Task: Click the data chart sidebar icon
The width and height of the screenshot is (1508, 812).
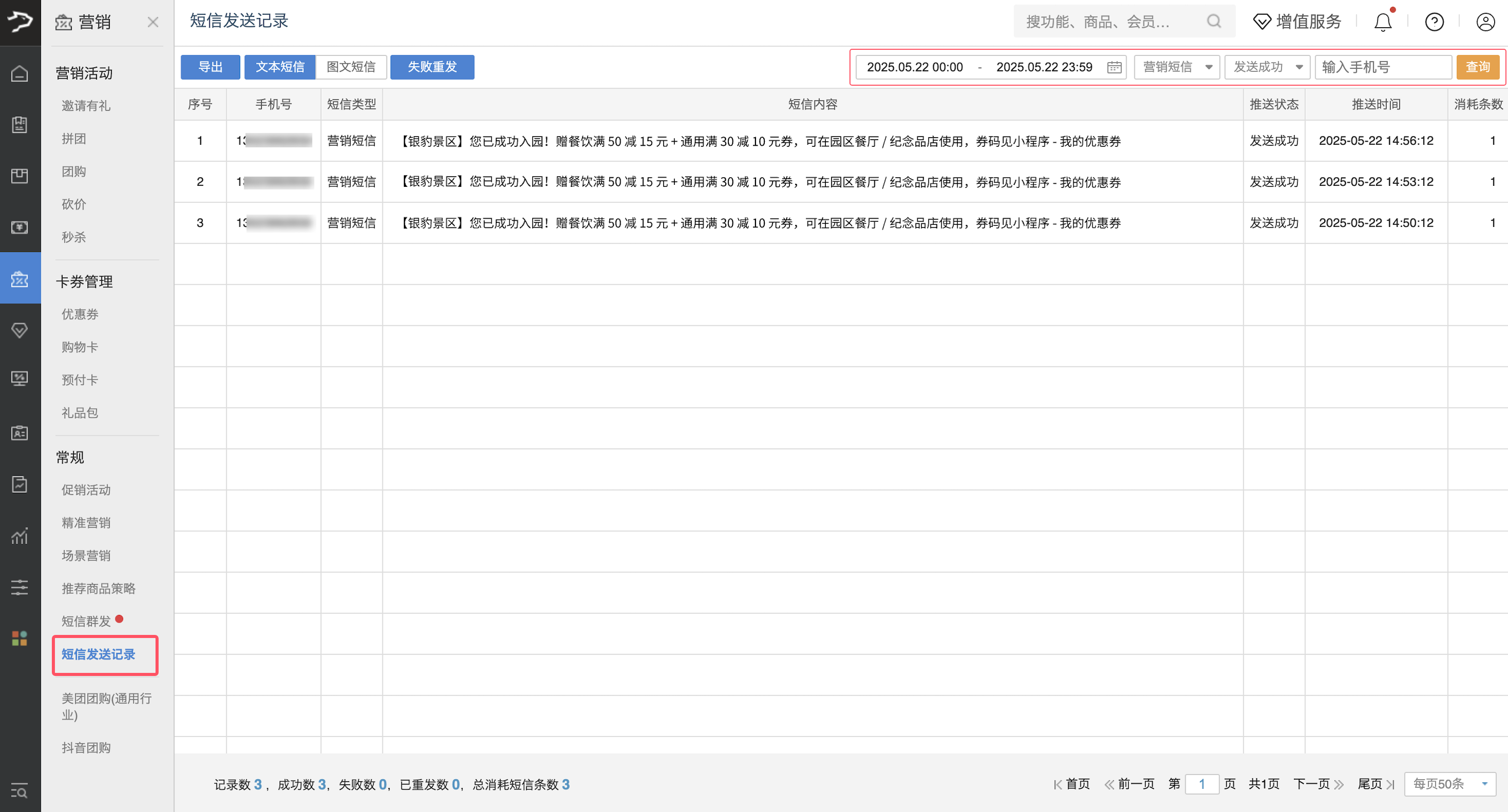Action: [x=20, y=536]
